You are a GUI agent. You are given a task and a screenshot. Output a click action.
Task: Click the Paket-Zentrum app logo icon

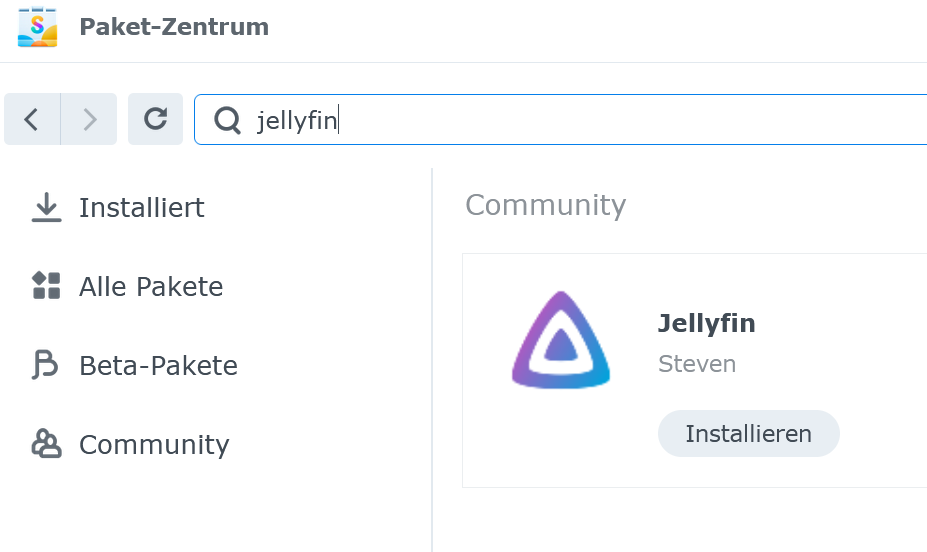37,27
